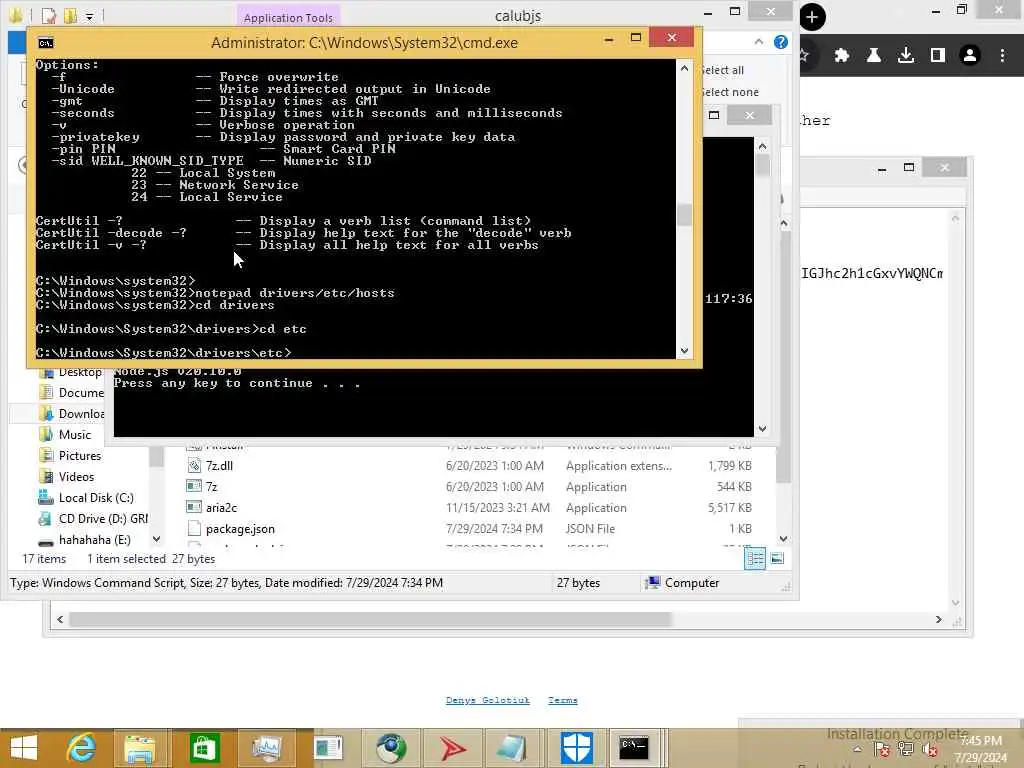Click horizontal scrollbar left arrow in browser page
1024x768 pixels.
[x=60, y=619]
